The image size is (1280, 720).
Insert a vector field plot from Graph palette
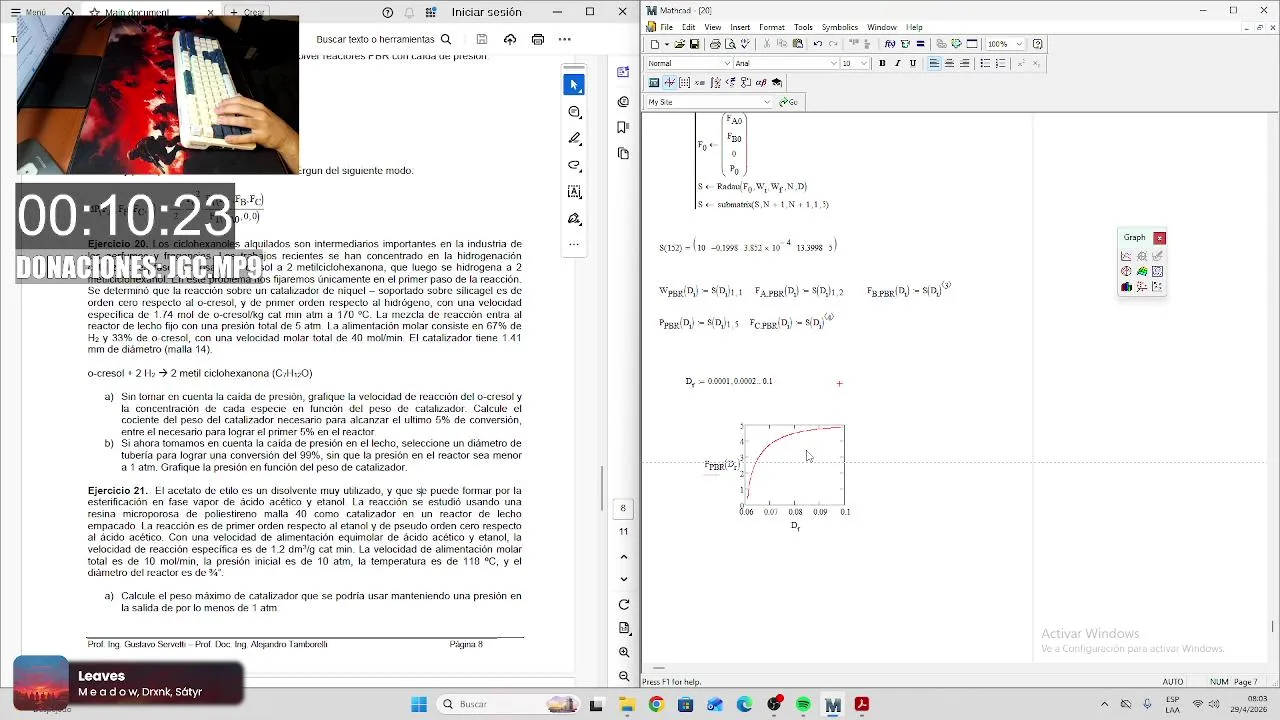tap(1157, 287)
